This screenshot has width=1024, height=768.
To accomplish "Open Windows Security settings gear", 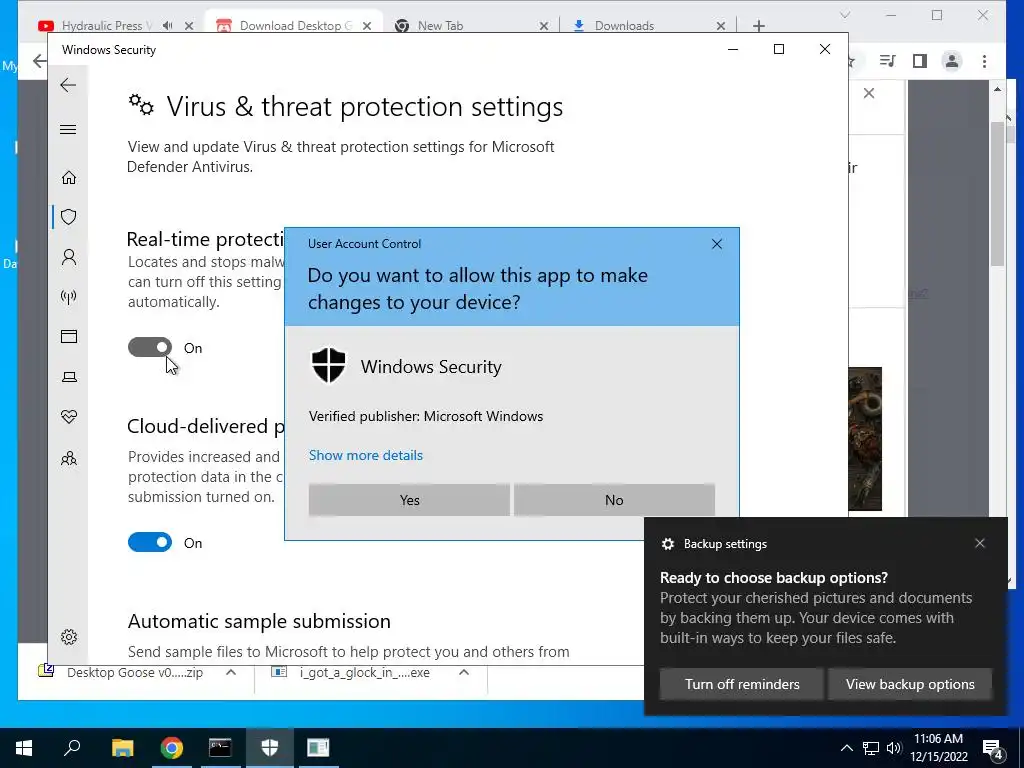I will 69,637.
